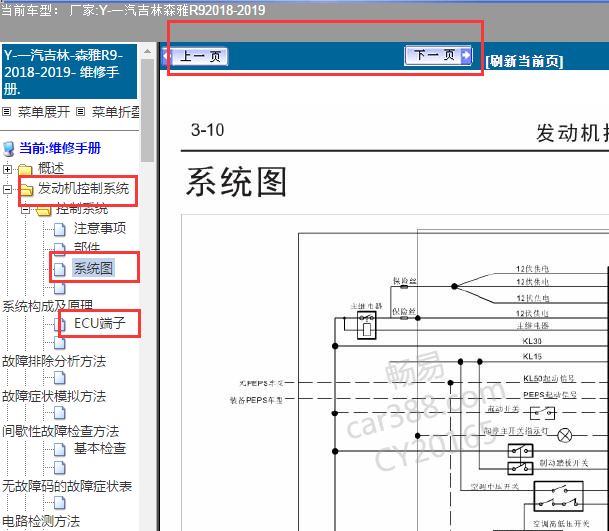Click 菜单展开 to expand menu
Viewport: 609px width, 531px height.
click(44, 112)
